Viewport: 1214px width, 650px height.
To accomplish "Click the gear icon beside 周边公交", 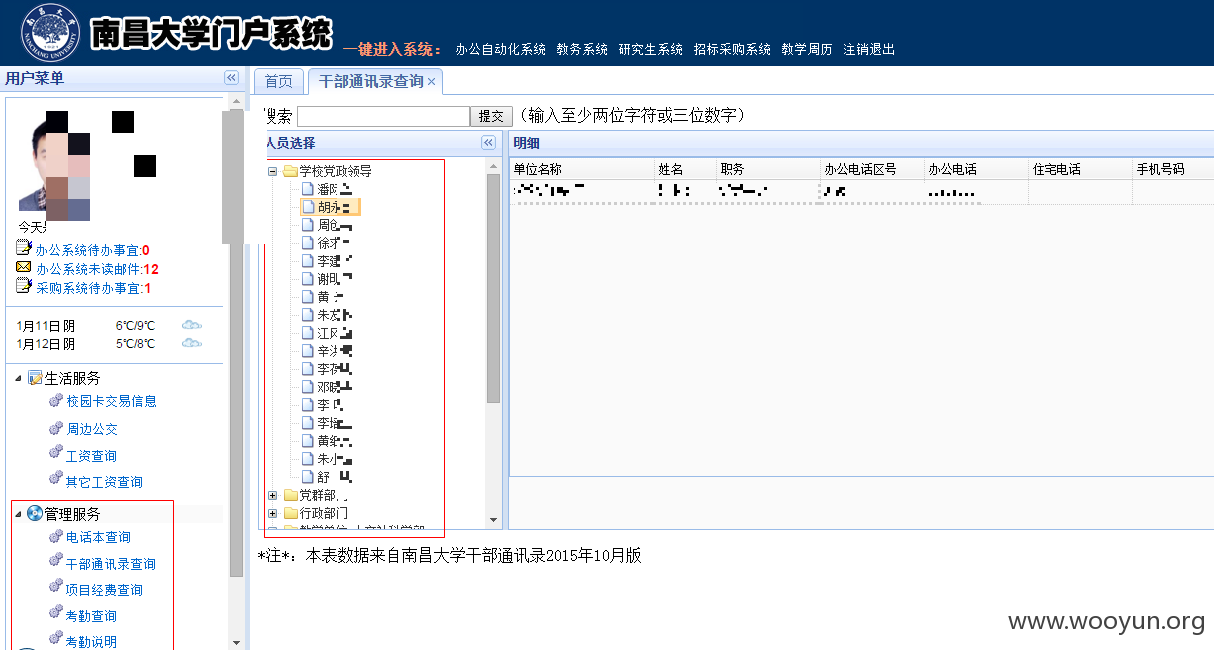I will 56,428.
